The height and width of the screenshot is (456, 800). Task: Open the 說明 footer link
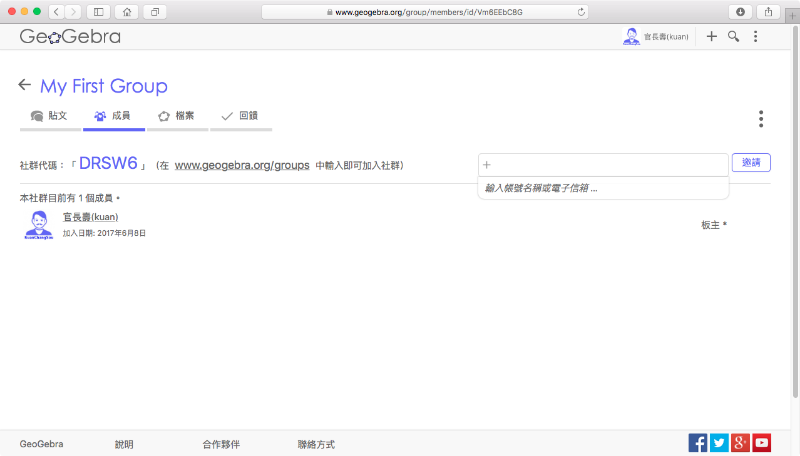pos(124,444)
